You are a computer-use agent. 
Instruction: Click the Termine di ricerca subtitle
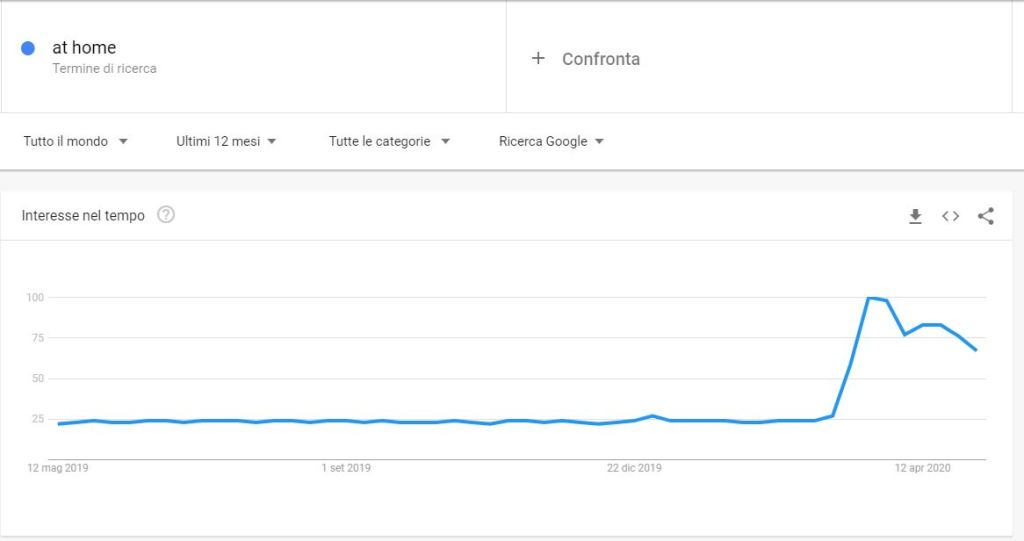(104, 69)
